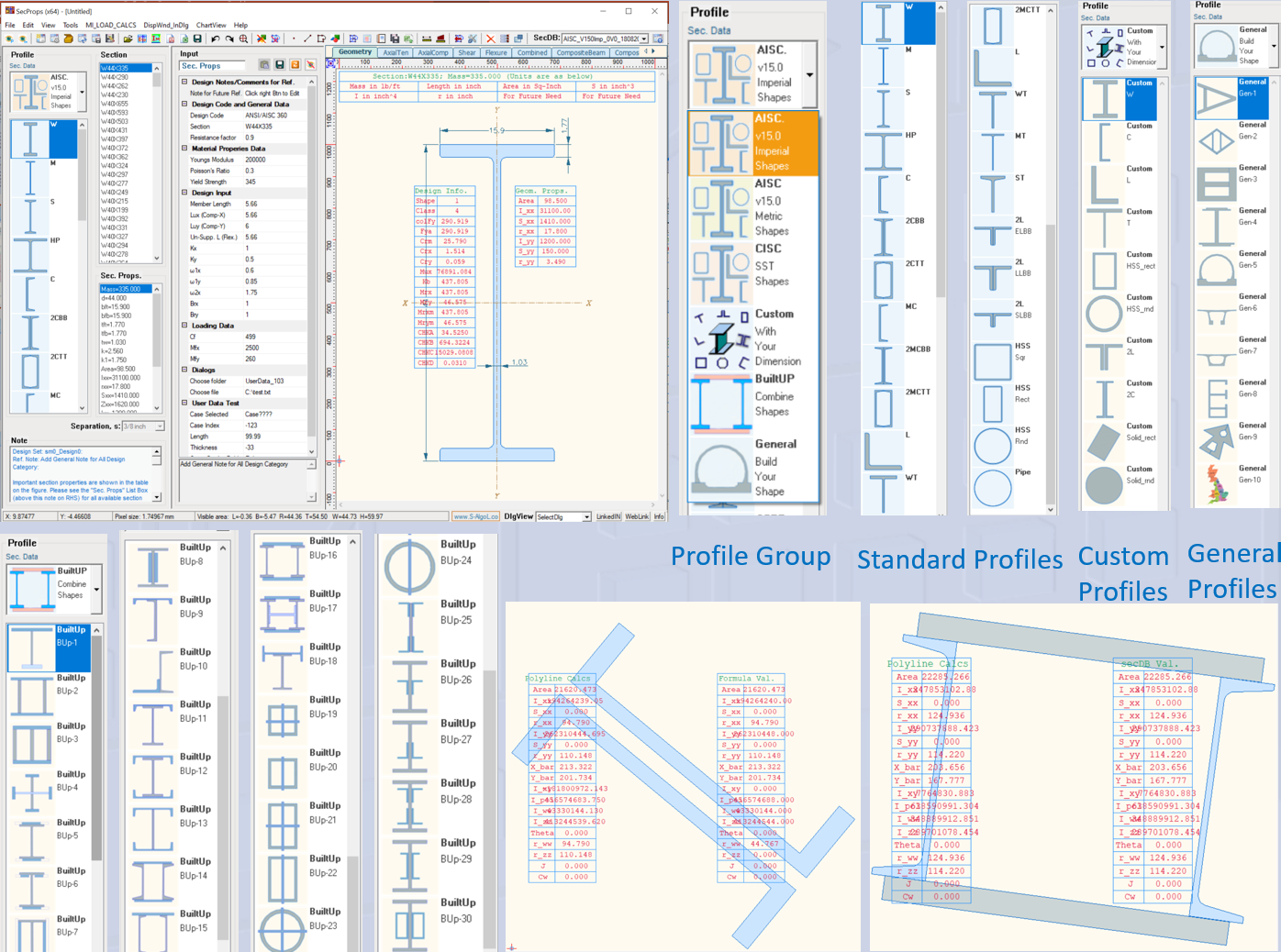Screen dimensions: 1281x952
Task: Select the 2L ELBB double-angle shape
Action: (994, 234)
